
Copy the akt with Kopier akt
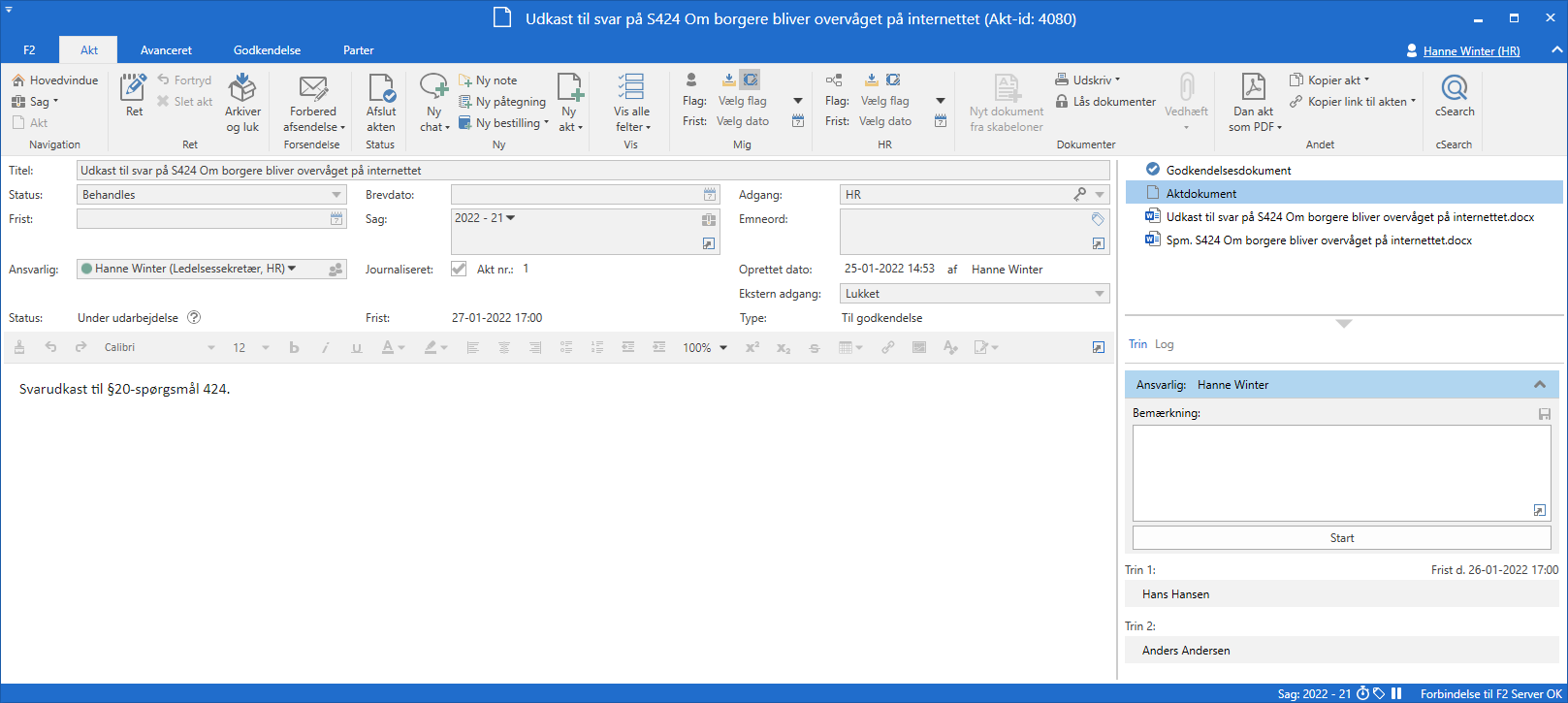1329,80
